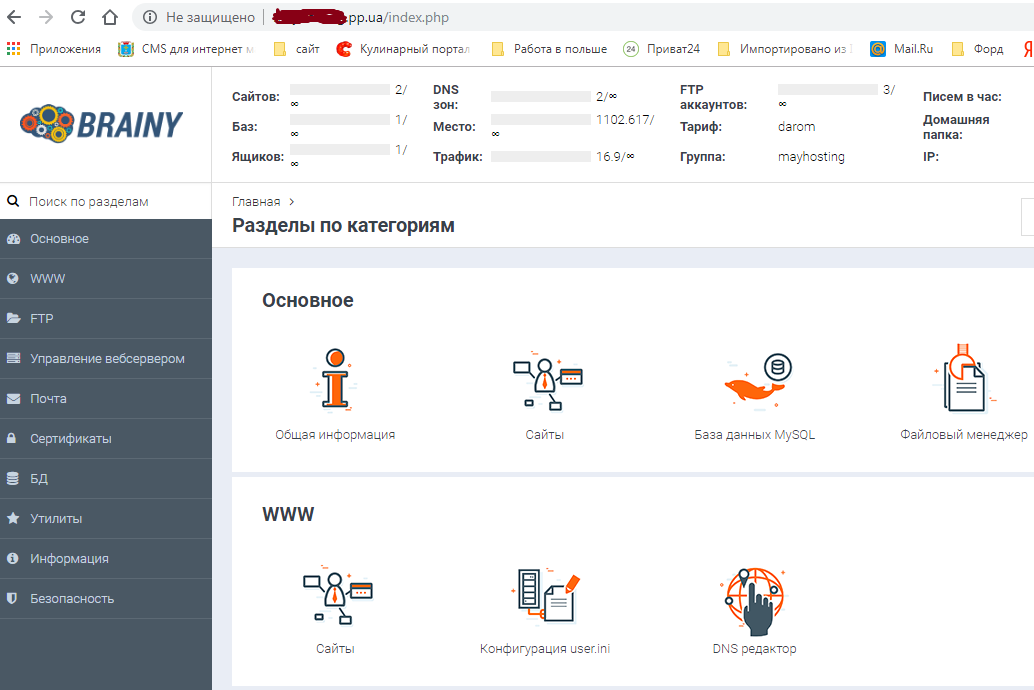Open the Приват24 bookmark
1034x690 pixels.
click(661, 49)
